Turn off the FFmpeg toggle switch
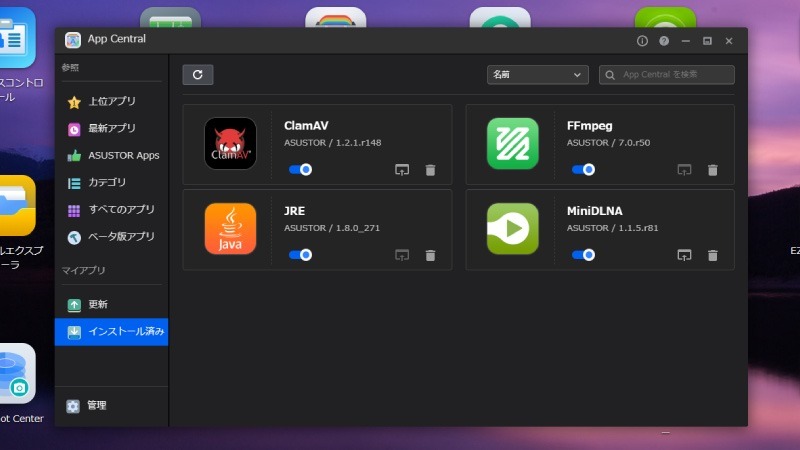Image resolution: width=800 pixels, height=450 pixels. tap(583, 170)
